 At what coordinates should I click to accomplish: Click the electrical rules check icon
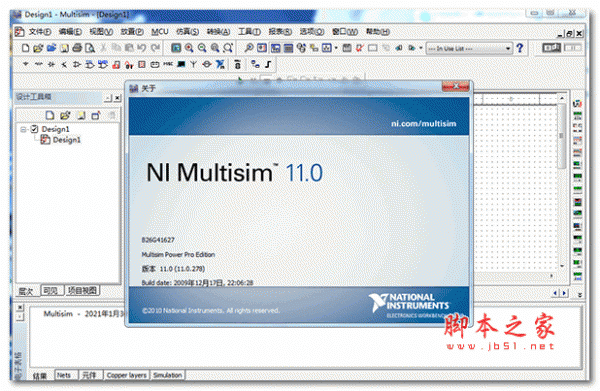click(359, 48)
